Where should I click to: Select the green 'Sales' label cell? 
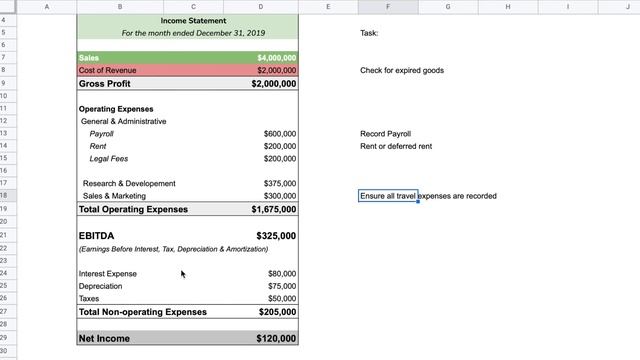89,58
